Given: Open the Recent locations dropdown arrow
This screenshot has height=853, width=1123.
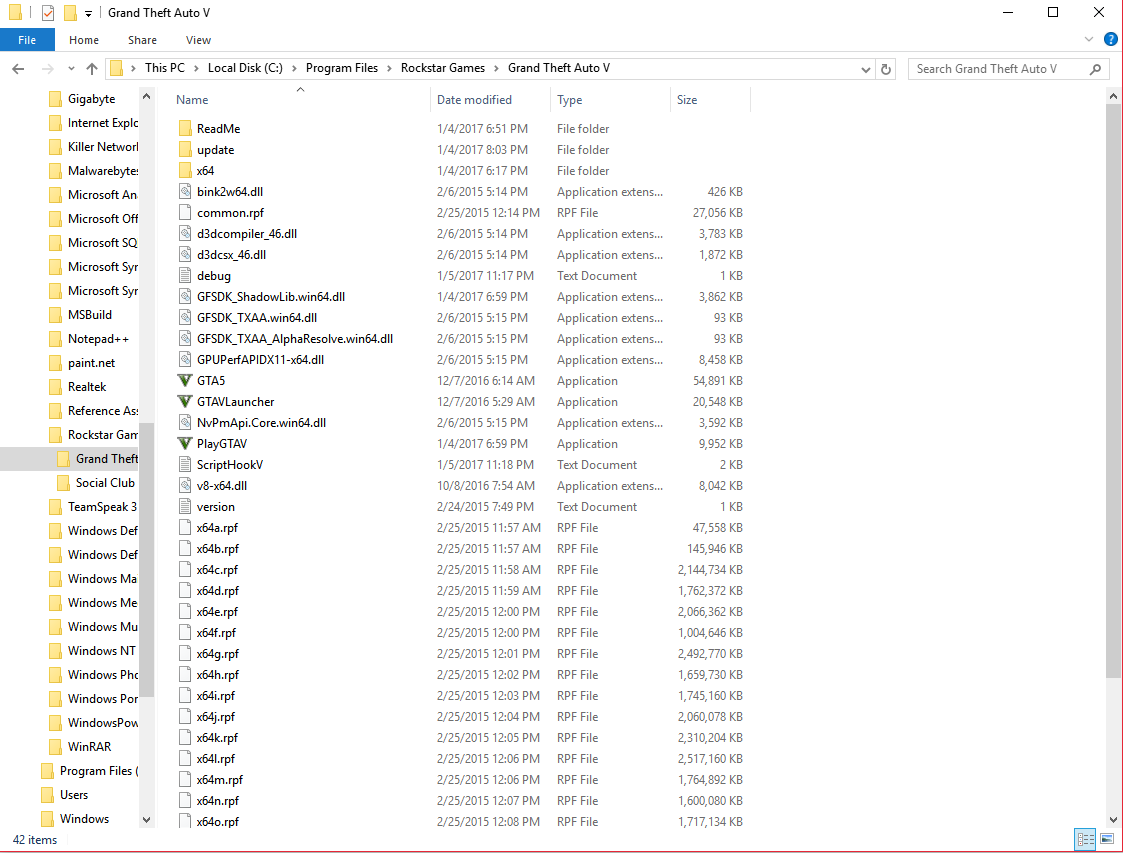Looking at the screenshot, I should (x=71, y=69).
